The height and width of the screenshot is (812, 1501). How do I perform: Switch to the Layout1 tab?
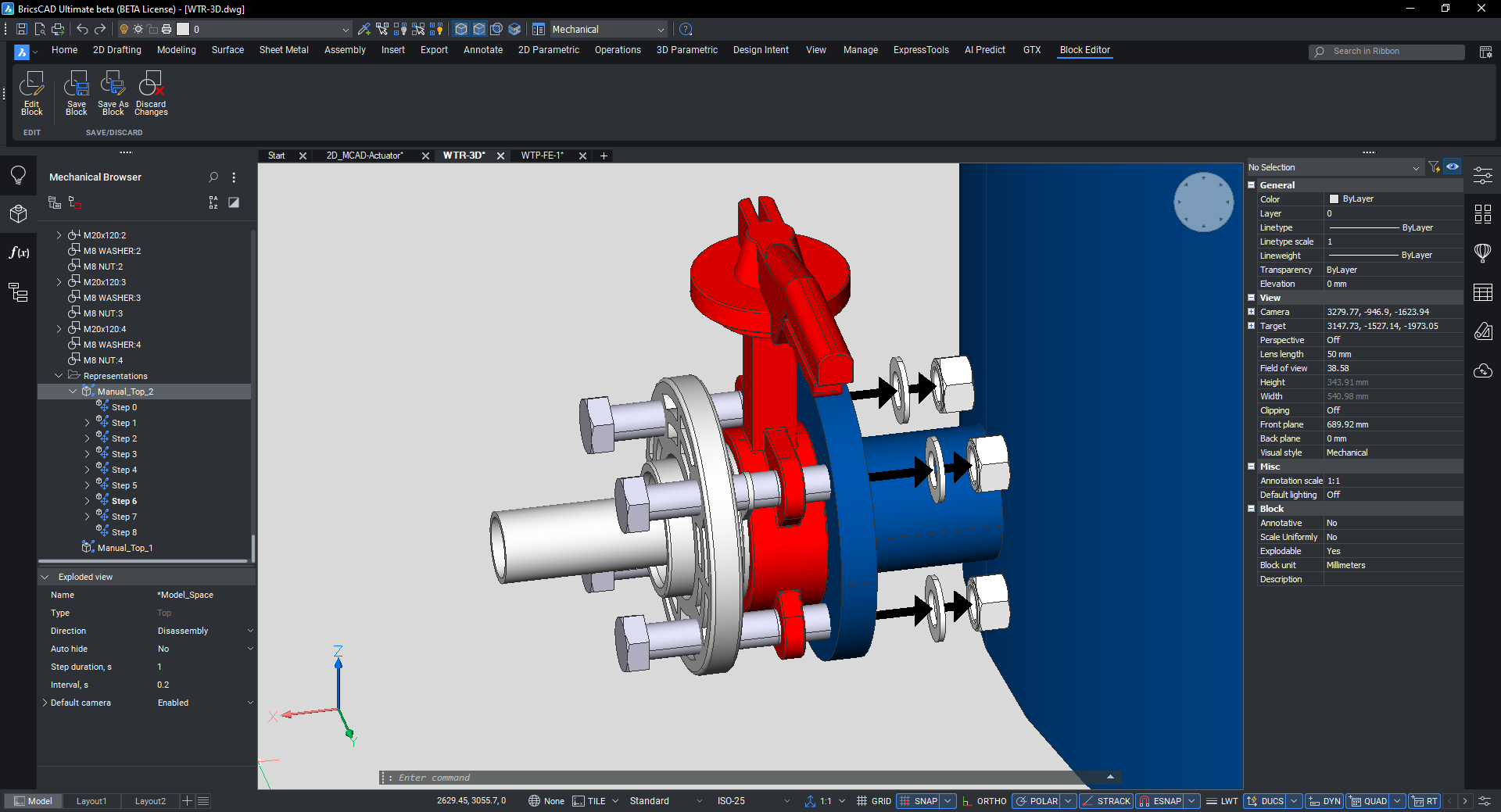pyautogui.click(x=91, y=801)
